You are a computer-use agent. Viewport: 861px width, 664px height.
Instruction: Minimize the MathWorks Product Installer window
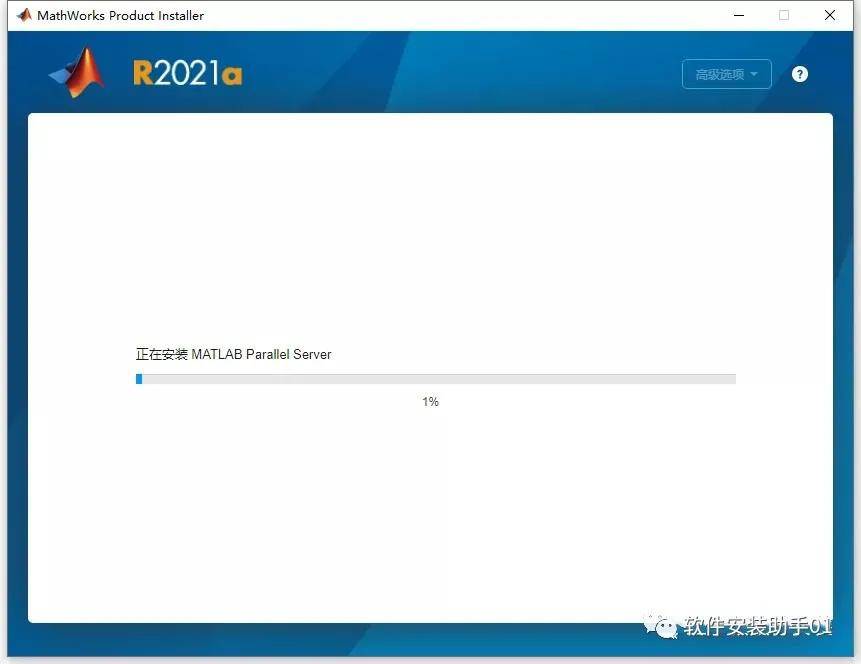coord(738,15)
